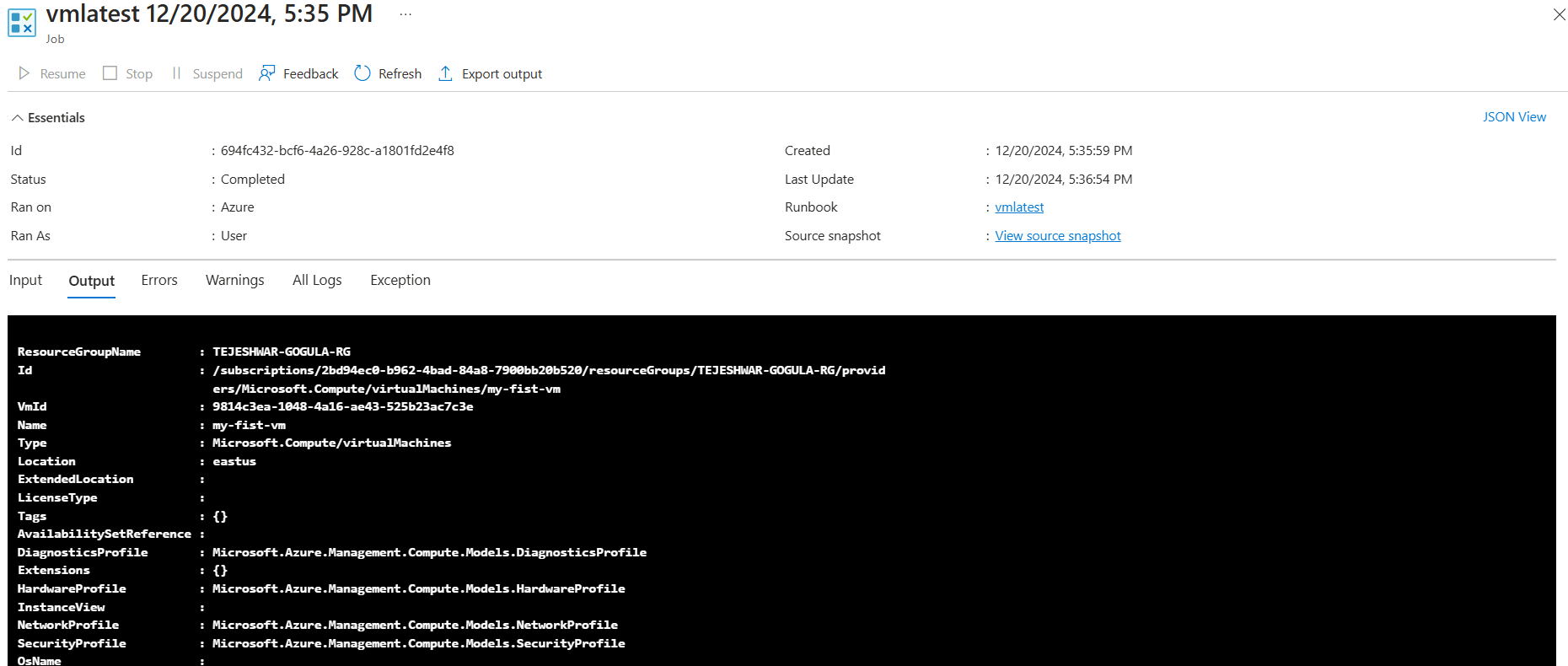Viewport: 1568px width, 666px height.
Task: Open the JSON View link
Action: (x=1514, y=117)
